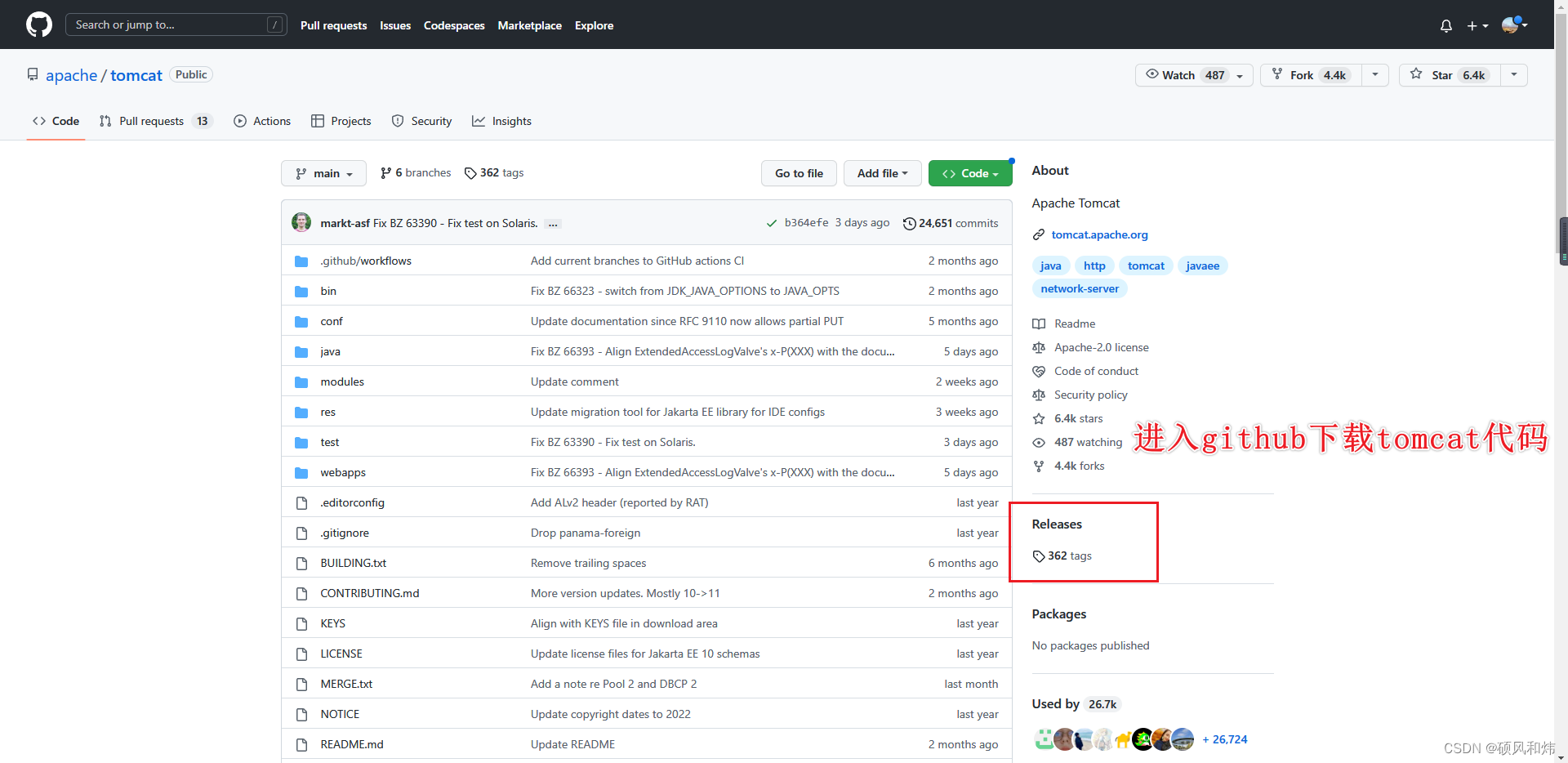1568x763 pixels.
Task: Switch to the Pull requests tab
Action: pyautogui.click(x=155, y=121)
